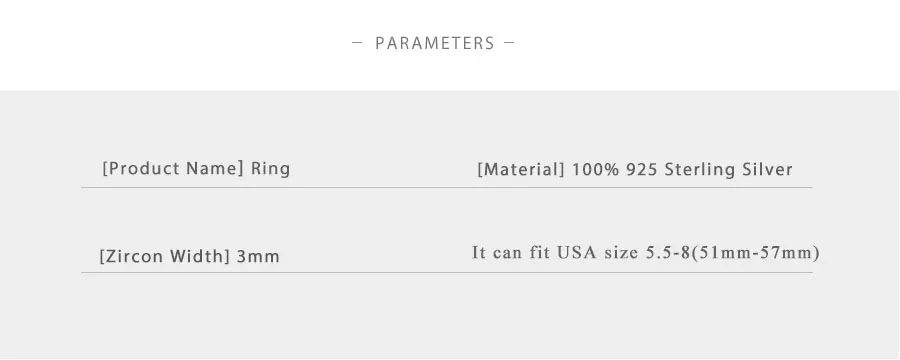900x360 pixels.
Task: Click the Sterling Silver text
Action: point(728,170)
